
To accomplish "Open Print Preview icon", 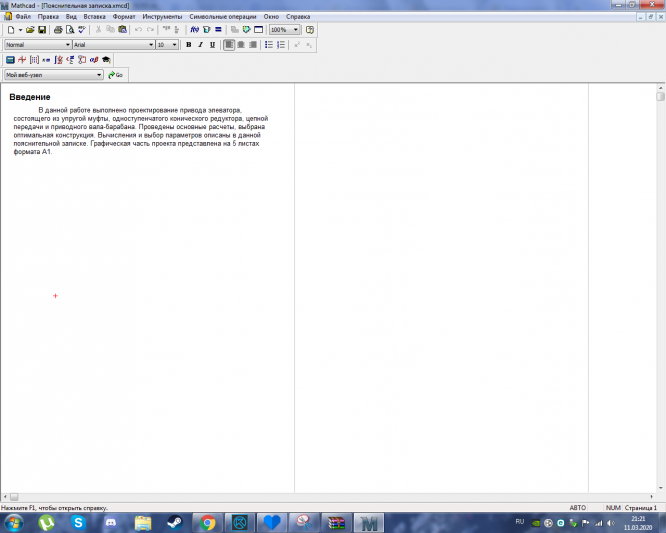I will point(70,30).
